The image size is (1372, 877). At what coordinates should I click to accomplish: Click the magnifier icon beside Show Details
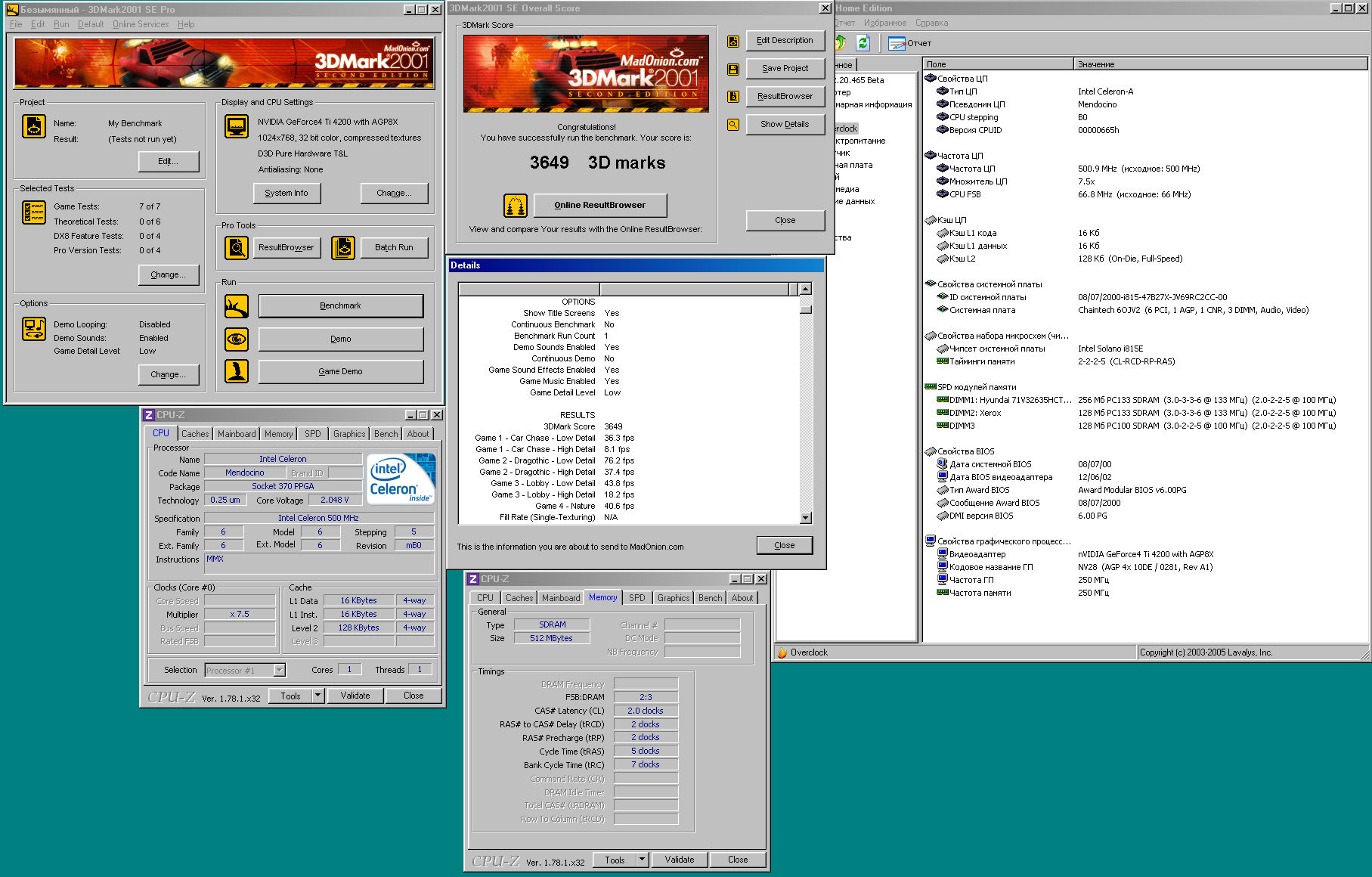733,125
